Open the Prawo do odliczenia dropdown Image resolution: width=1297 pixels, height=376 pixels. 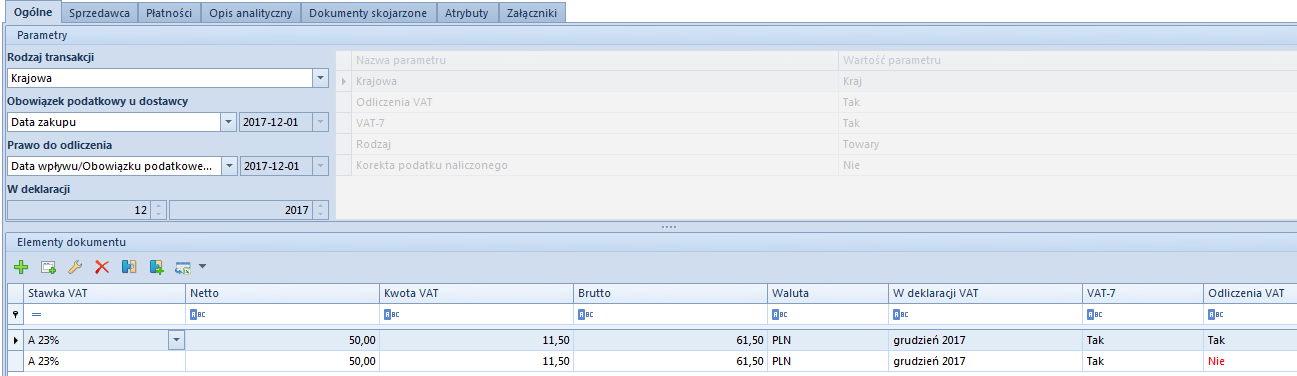coord(229,166)
